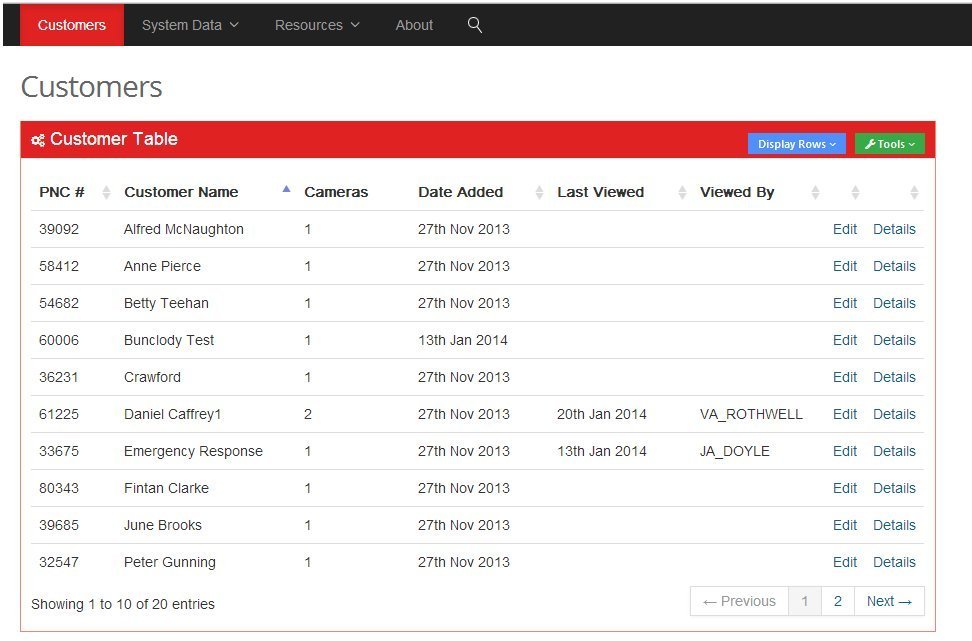Open the Display Rows dropdown
972x641 pixels.
796,143
